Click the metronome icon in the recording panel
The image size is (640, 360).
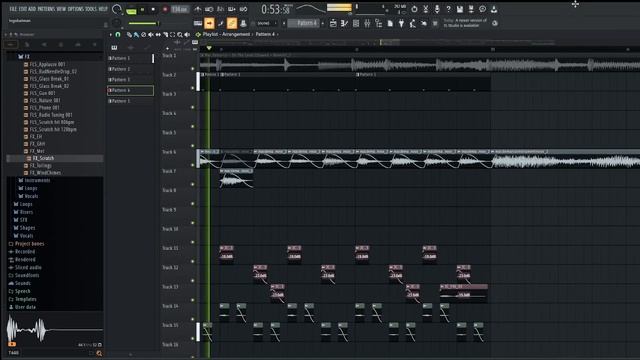pyautogui.click(x=198, y=9)
